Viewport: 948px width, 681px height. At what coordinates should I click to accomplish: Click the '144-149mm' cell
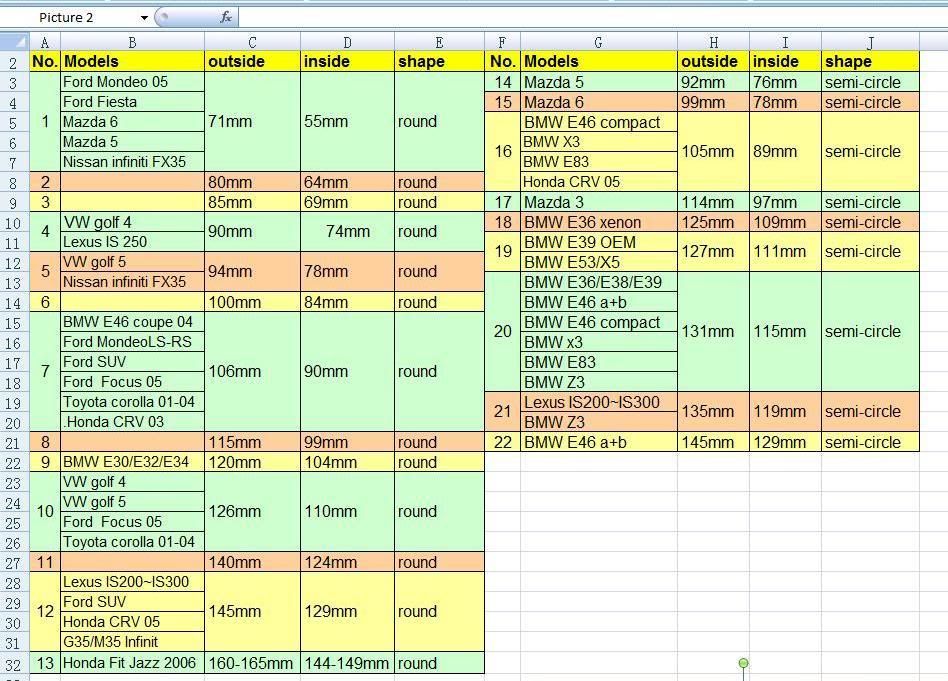(x=347, y=663)
